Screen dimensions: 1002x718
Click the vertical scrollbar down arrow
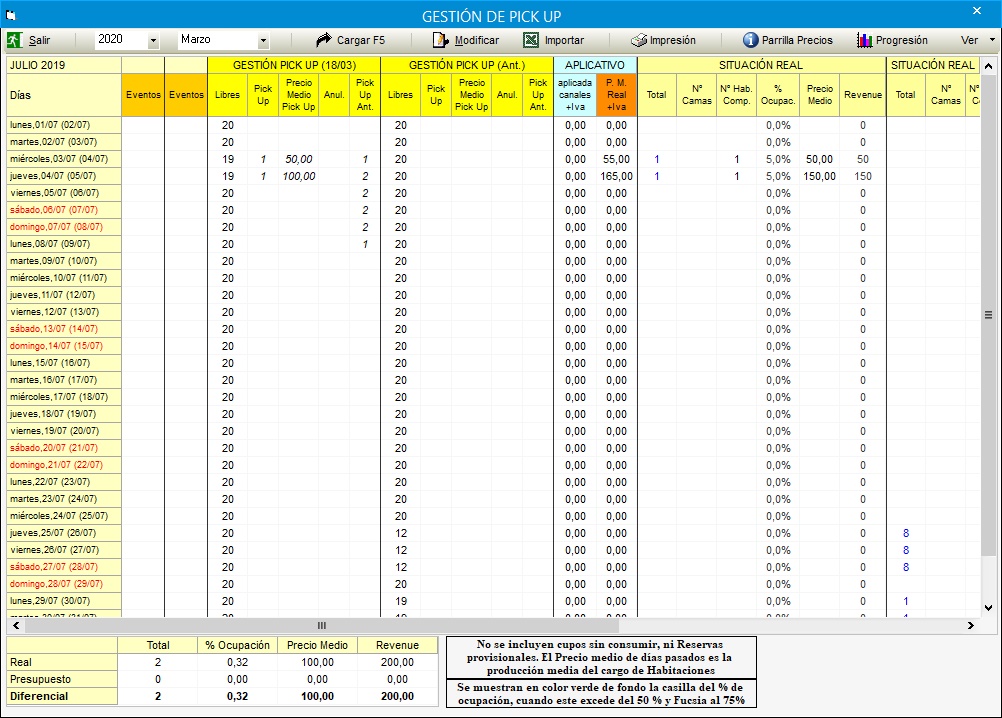pos(988,608)
